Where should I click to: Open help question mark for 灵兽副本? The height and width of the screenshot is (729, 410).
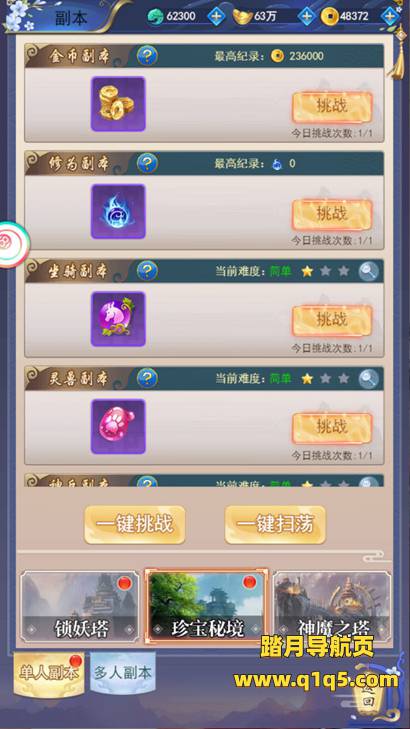[x=147, y=378]
